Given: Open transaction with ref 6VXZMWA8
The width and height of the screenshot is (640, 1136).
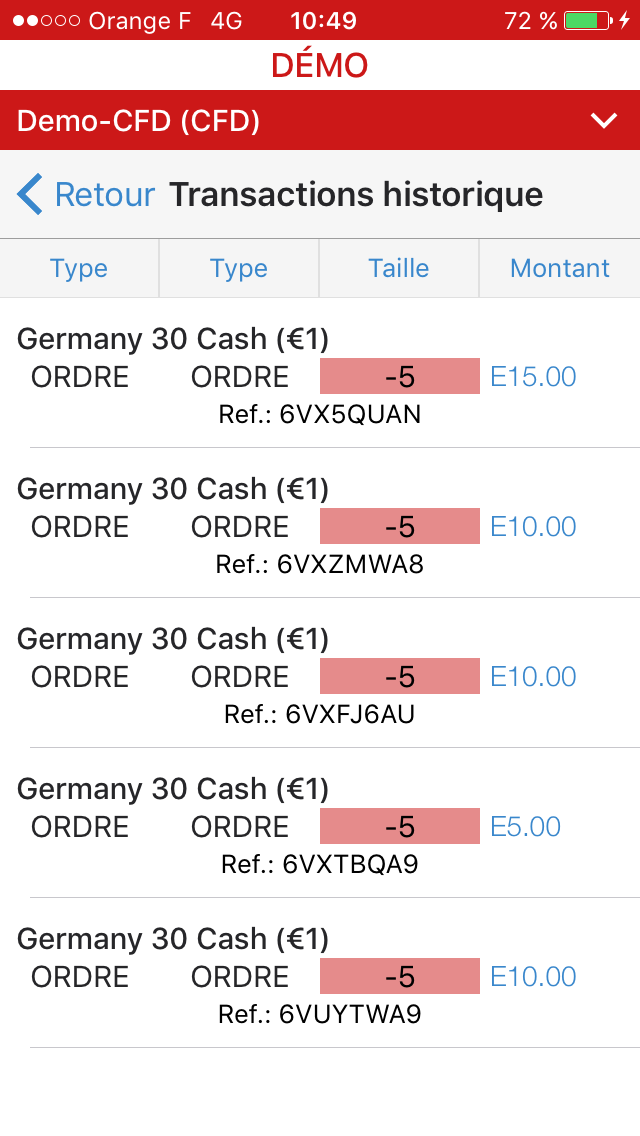Looking at the screenshot, I should click(x=320, y=564).
